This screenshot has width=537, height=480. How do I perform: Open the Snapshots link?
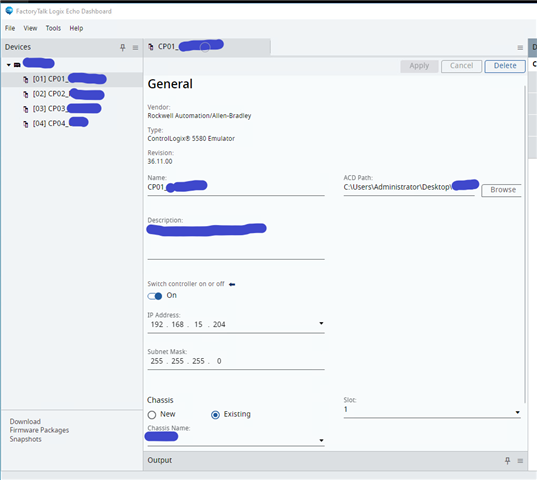pyautogui.click(x=25, y=439)
